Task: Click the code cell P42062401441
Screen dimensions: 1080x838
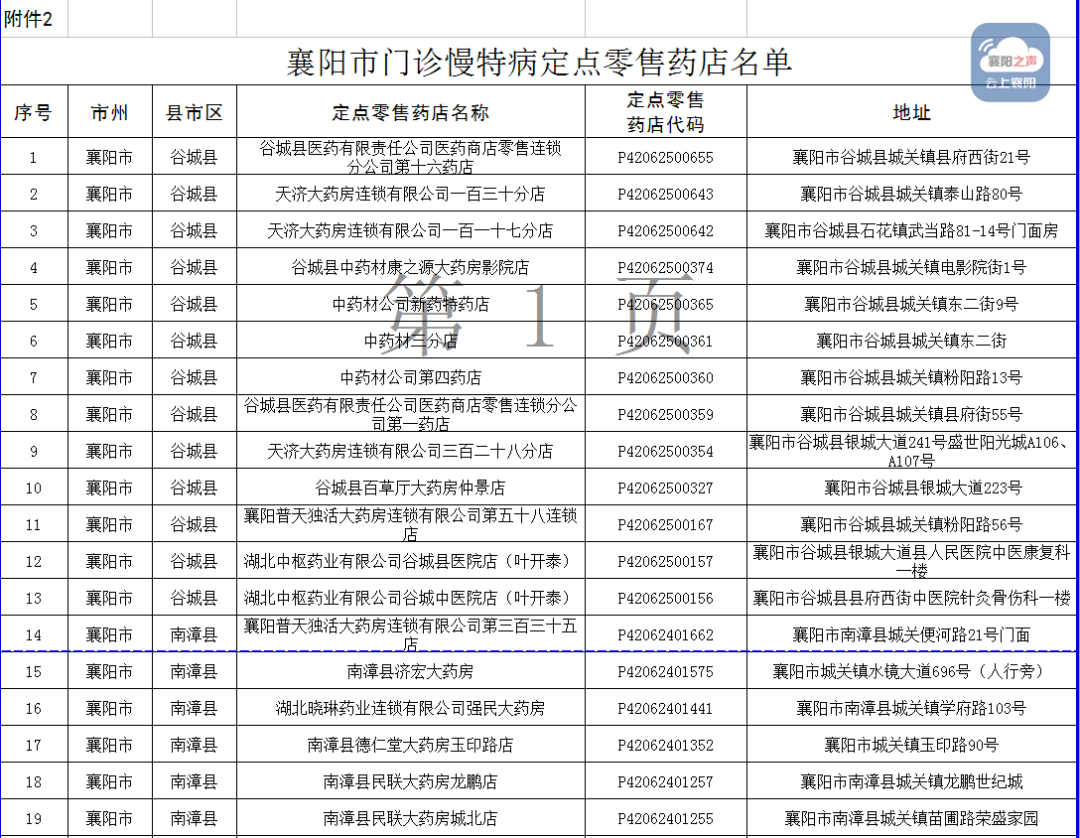Action: [665, 709]
